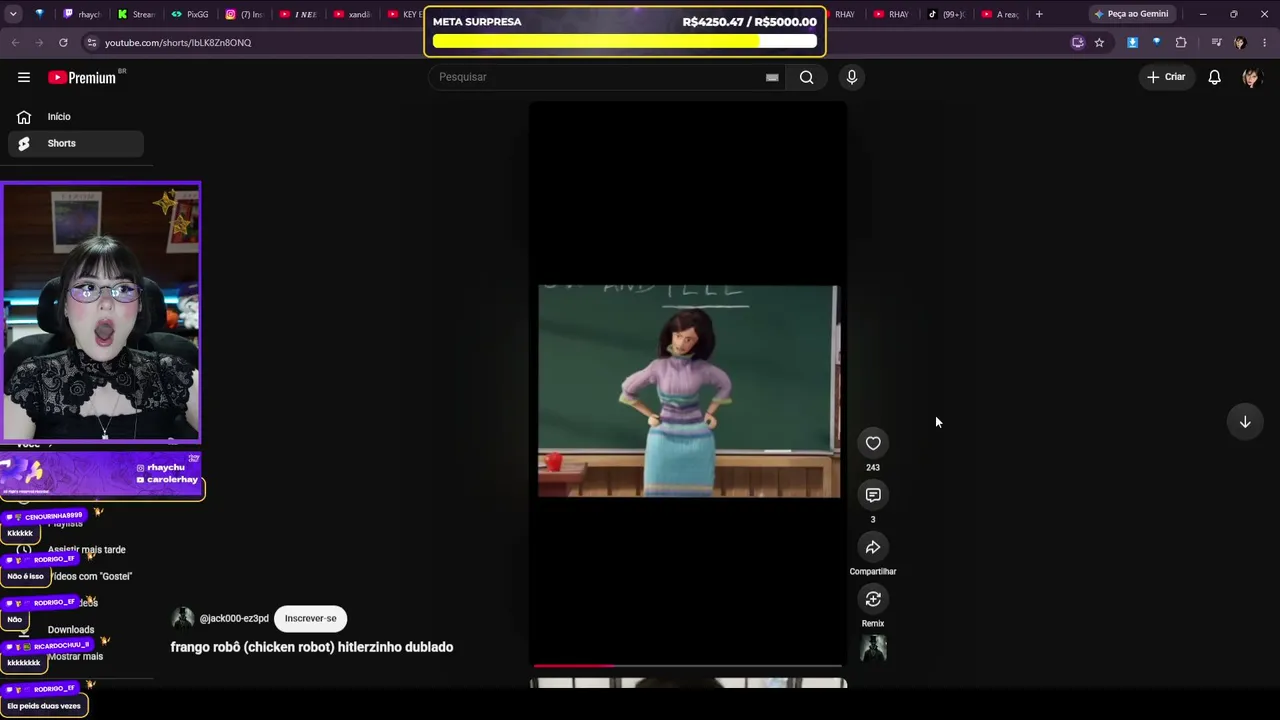The height and width of the screenshot is (720, 1280).
Task: Click the install/cast icon in address bar
Action: [1077, 43]
